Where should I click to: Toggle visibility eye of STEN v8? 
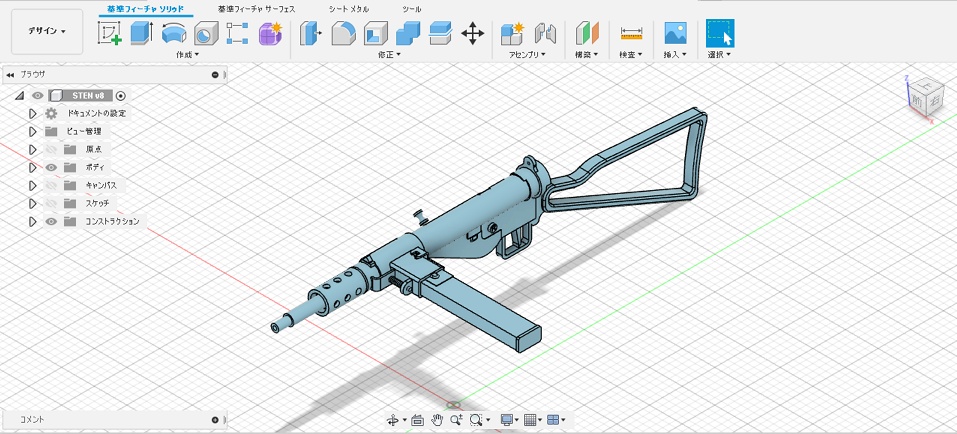coord(38,95)
